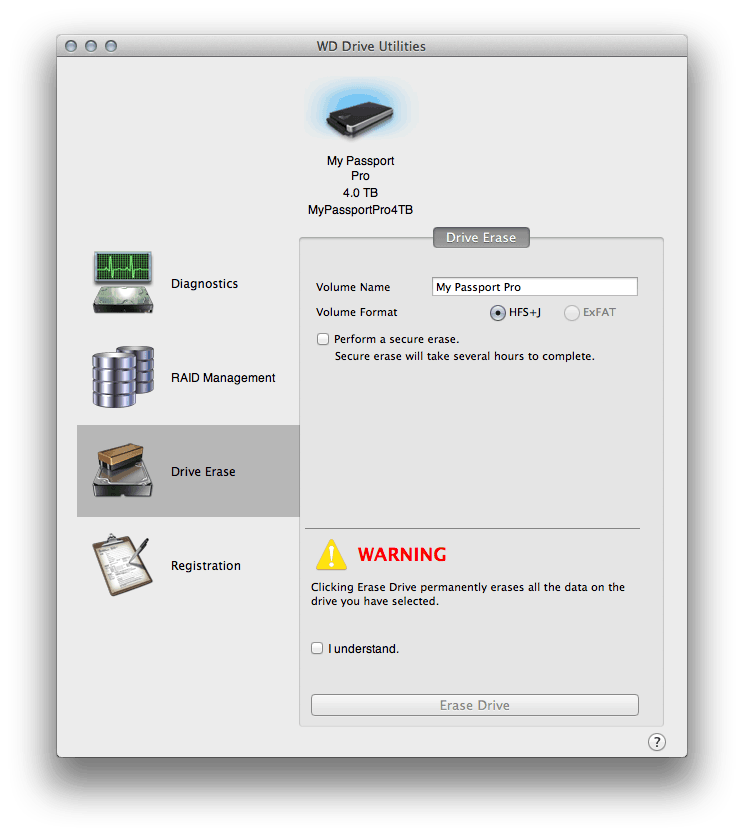Close the WD Drive Utilities window
The height and width of the screenshot is (836, 744).
71,46
